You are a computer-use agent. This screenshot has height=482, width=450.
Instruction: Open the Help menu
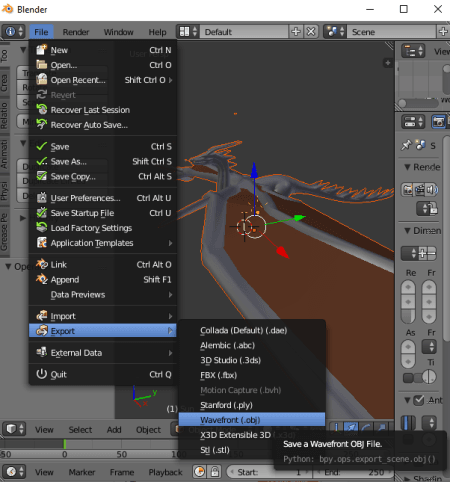[x=157, y=32]
